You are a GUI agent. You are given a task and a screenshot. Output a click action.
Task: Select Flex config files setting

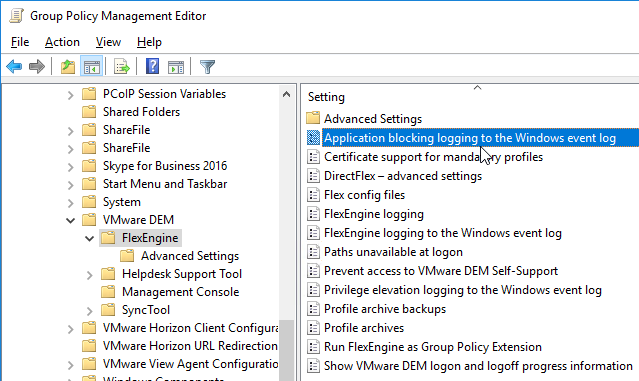point(364,195)
